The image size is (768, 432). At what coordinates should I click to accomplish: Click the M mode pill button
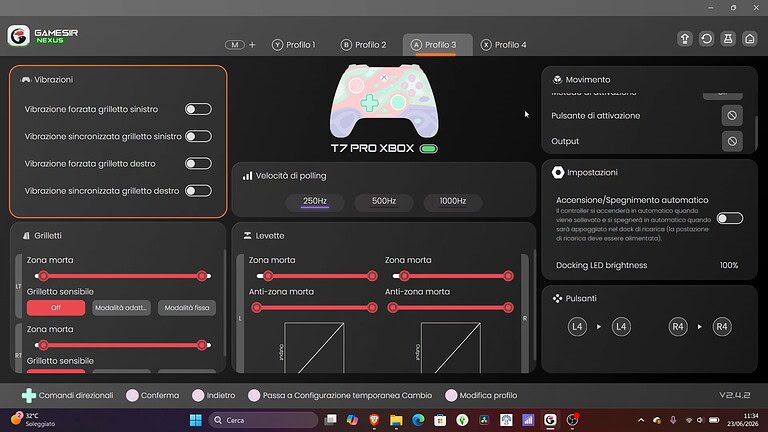(x=235, y=45)
